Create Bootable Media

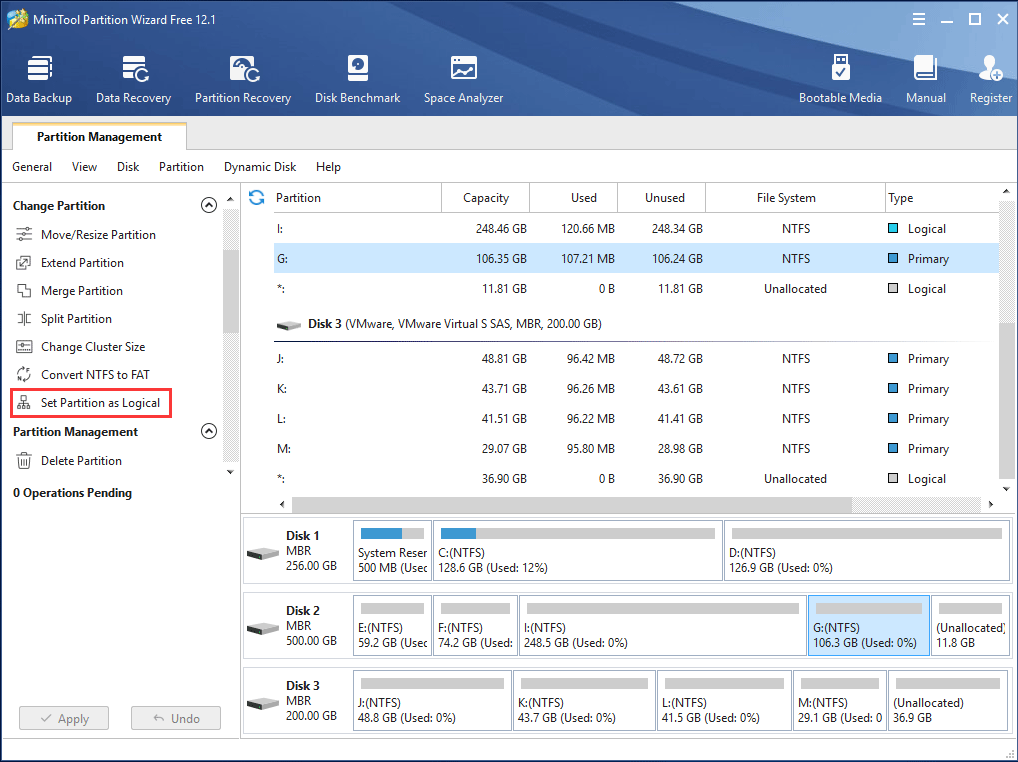pyautogui.click(x=840, y=79)
